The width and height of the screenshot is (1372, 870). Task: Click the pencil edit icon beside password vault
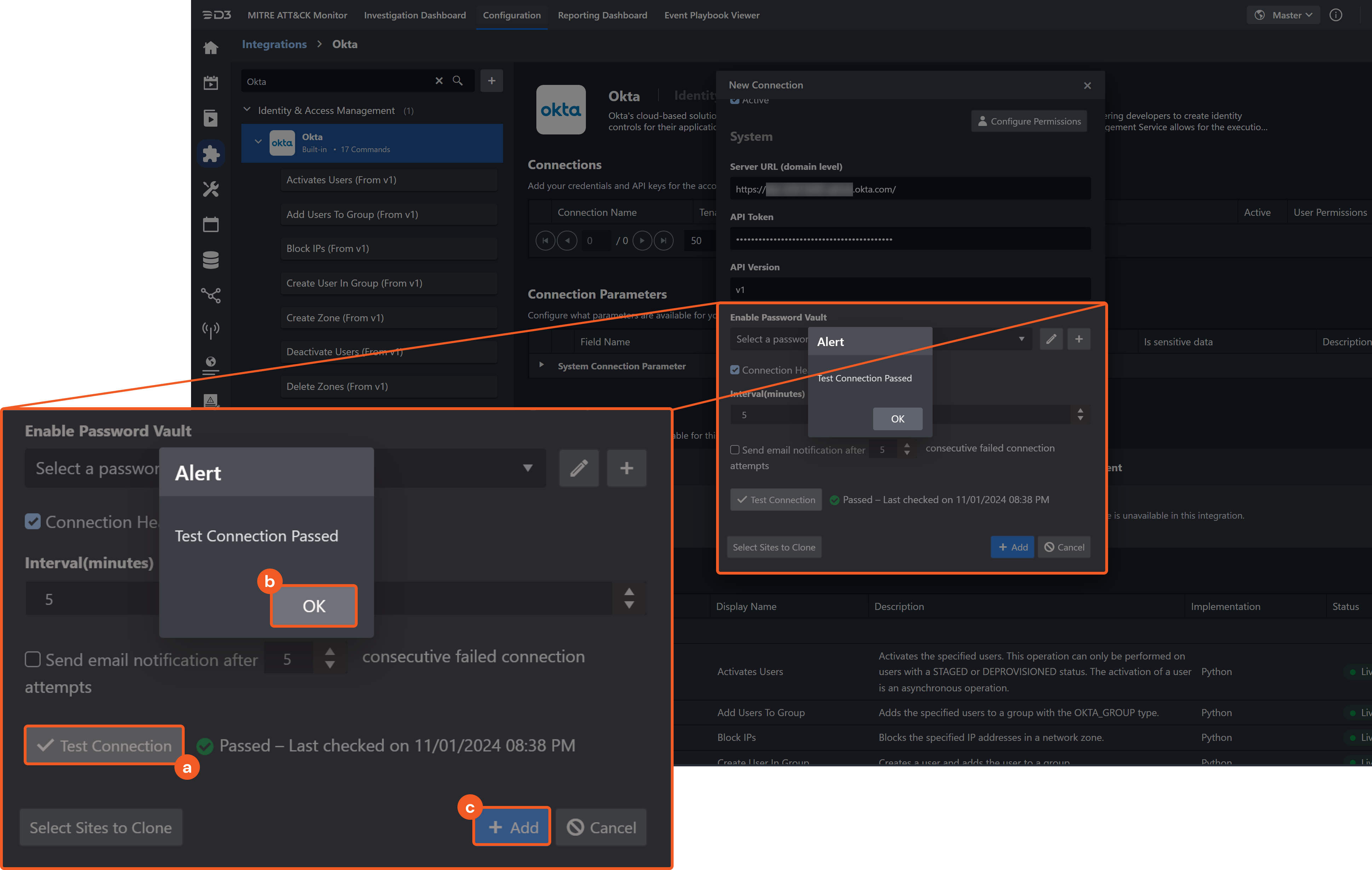click(x=1051, y=339)
